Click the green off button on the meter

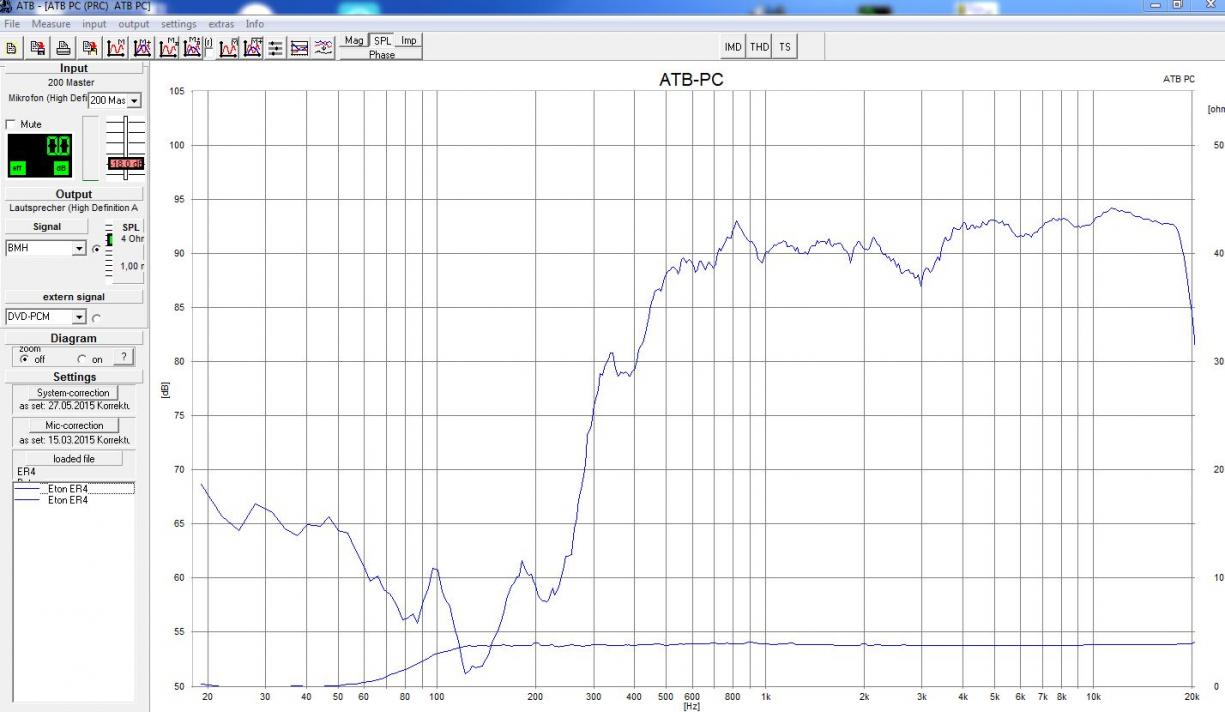16,168
